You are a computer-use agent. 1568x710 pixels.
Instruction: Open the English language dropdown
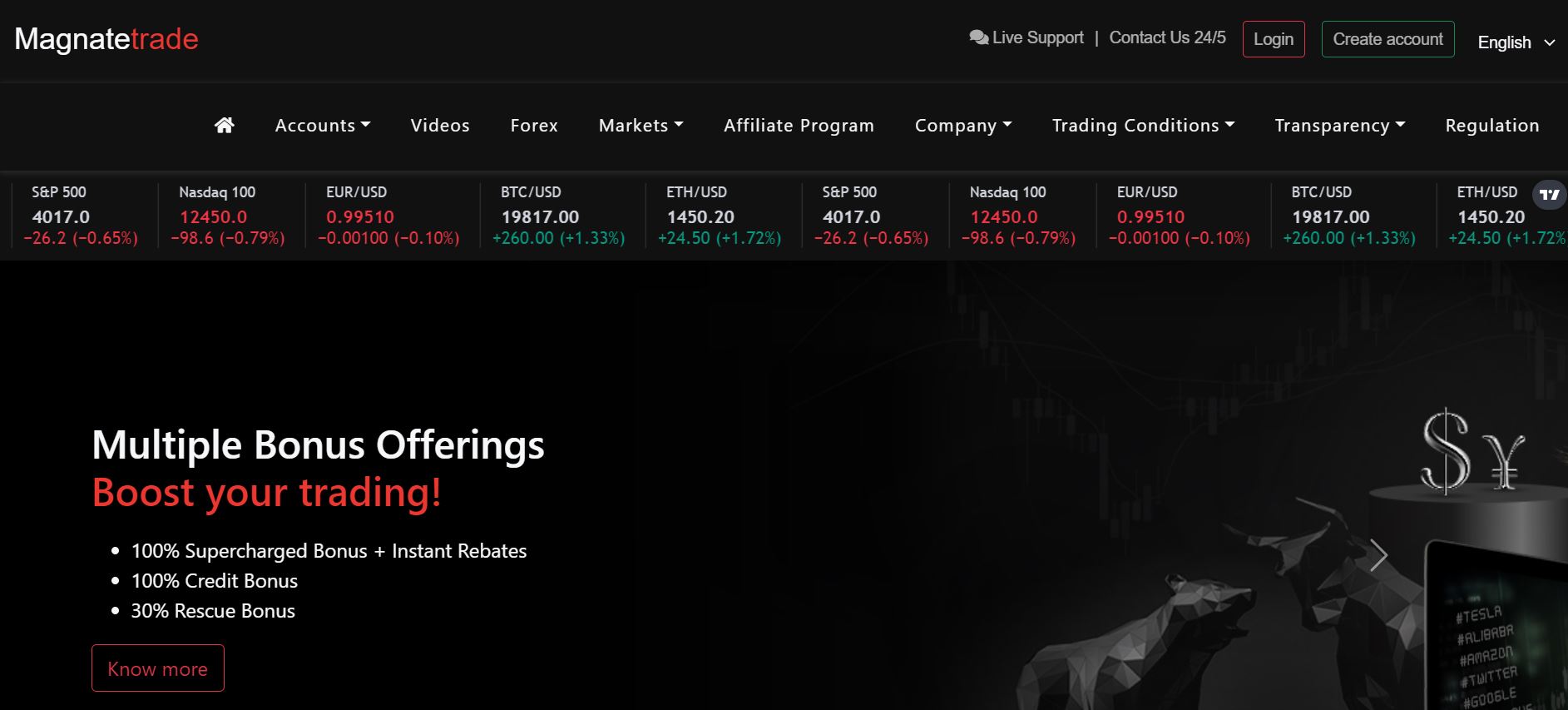click(1516, 42)
